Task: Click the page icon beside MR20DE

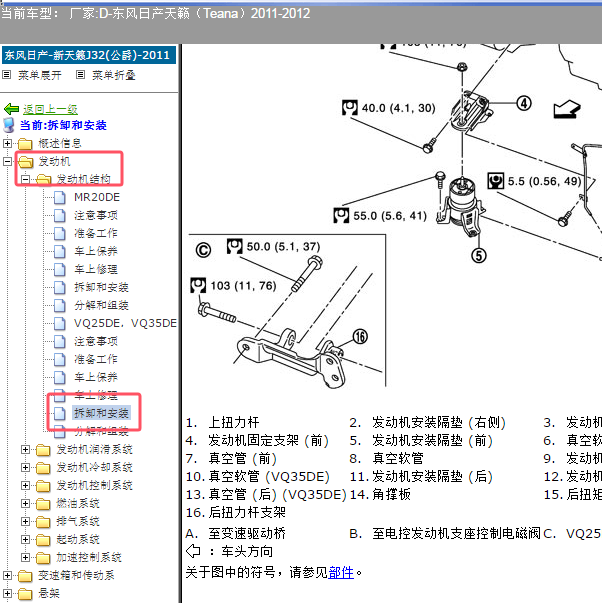Action: (x=60, y=198)
